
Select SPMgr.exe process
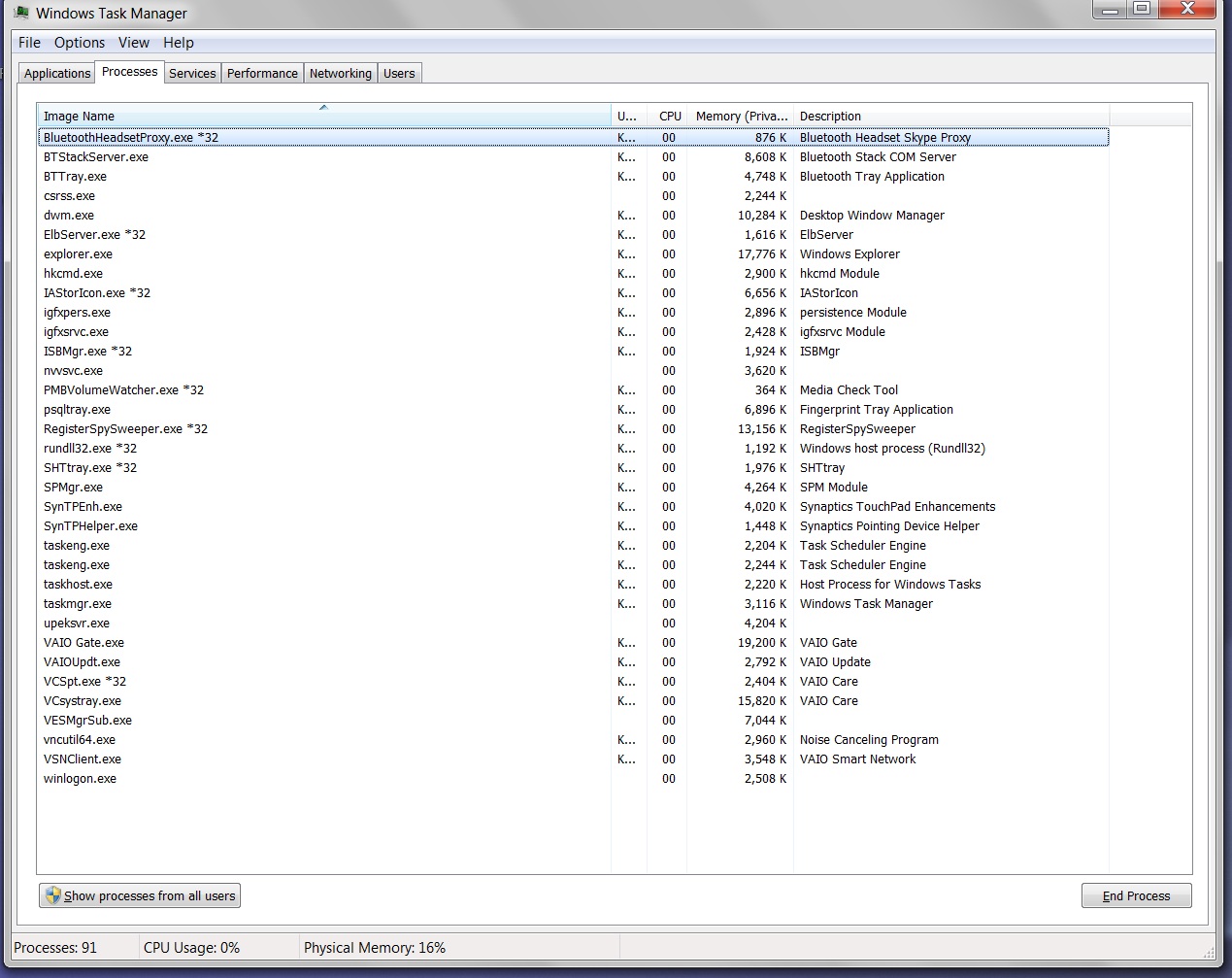(573, 488)
